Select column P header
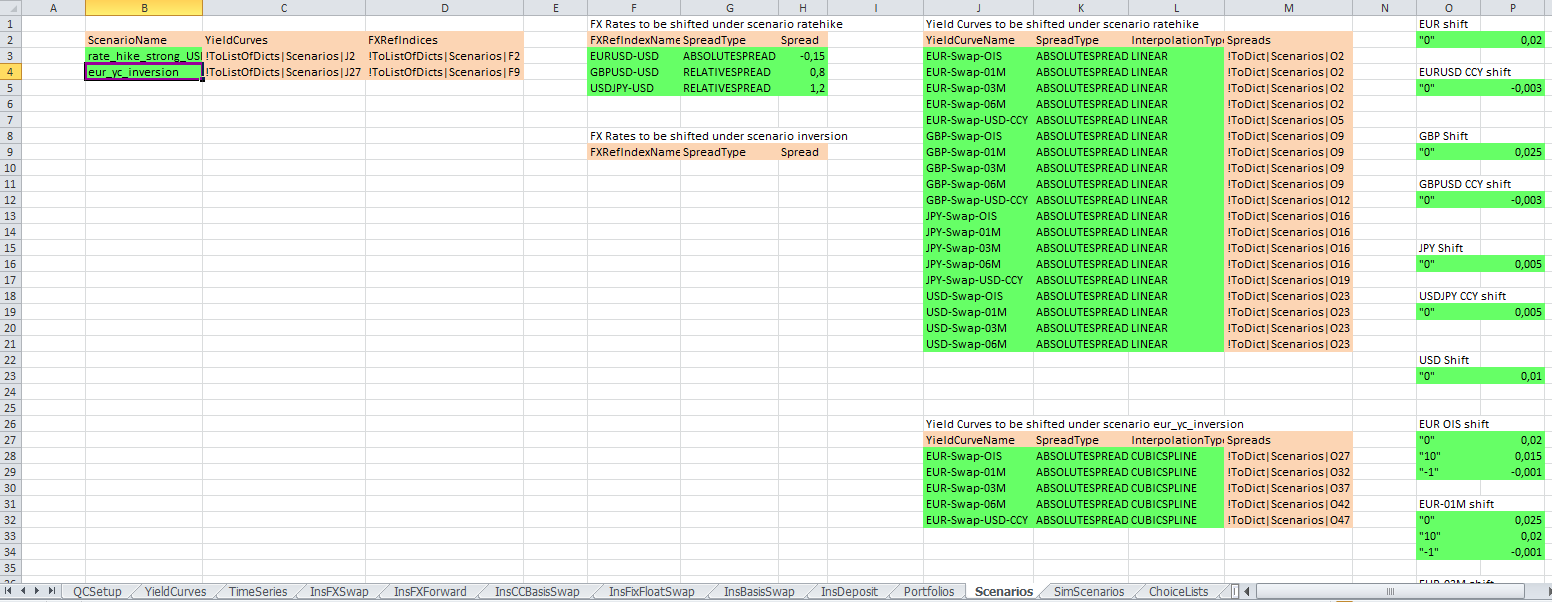Image resolution: width=1552 pixels, height=602 pixels. pyautogui.click(x=1515, y=7)
